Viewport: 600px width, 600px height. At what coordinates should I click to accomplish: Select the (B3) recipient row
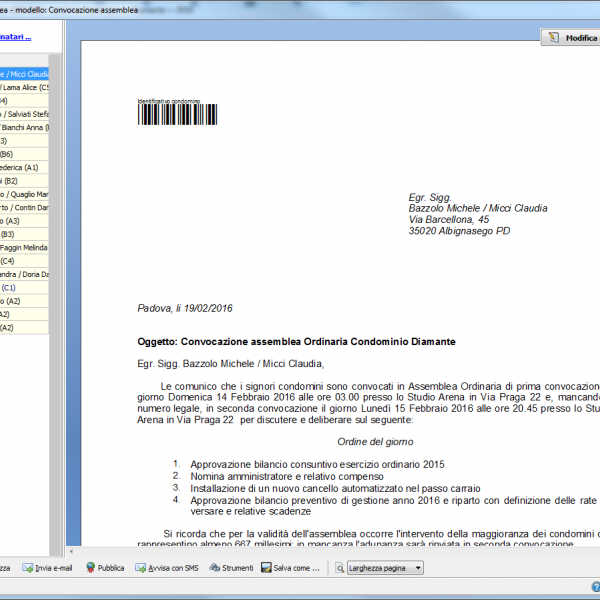point(24,234)
